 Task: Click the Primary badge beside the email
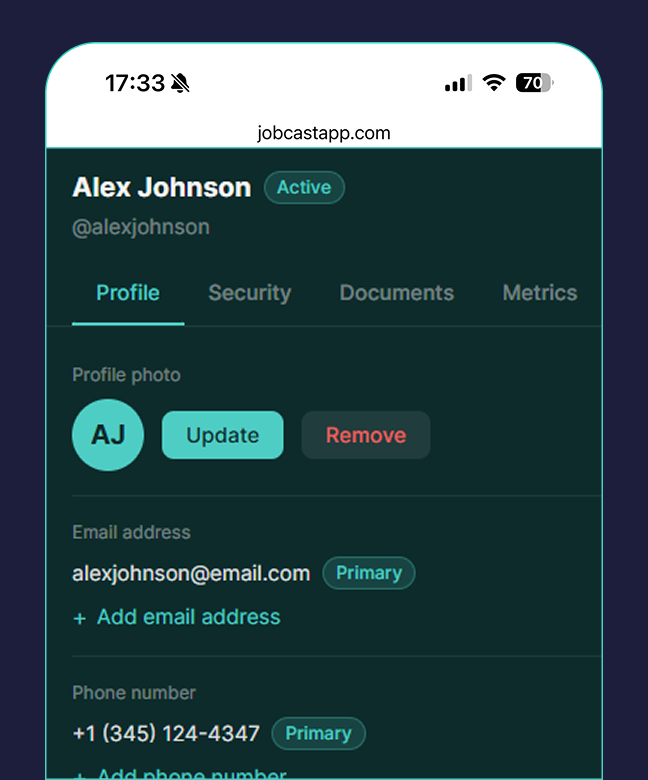tap(369, 573)
